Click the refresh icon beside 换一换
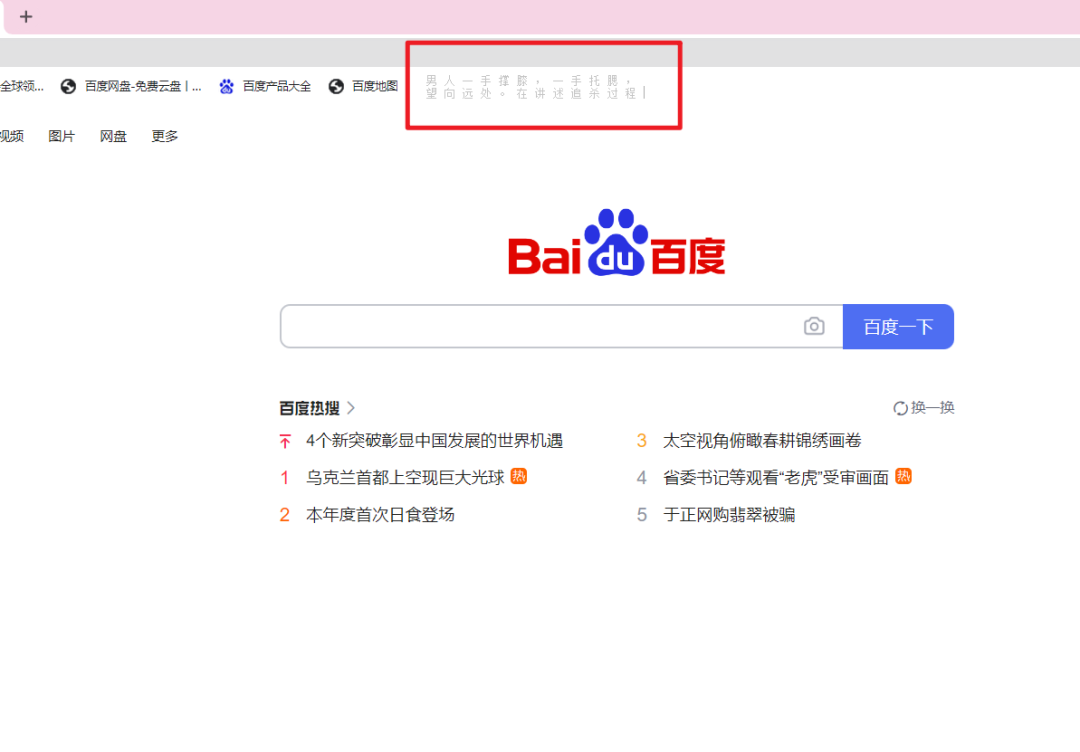Screen dimensions: 1080x752 point(900,408)
